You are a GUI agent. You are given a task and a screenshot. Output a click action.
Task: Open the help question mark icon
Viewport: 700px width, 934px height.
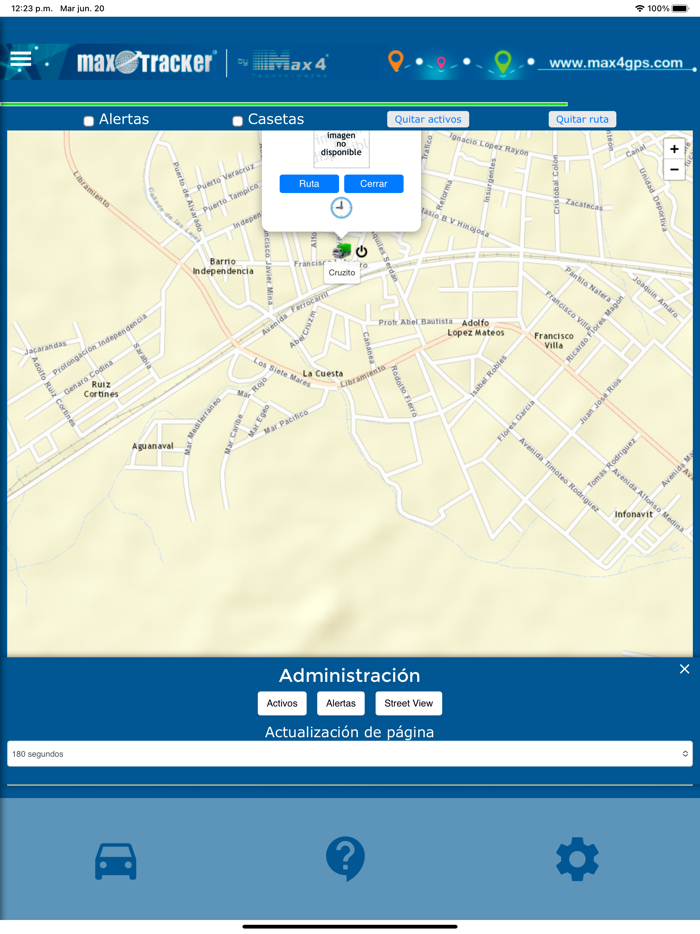pos(346,859)
